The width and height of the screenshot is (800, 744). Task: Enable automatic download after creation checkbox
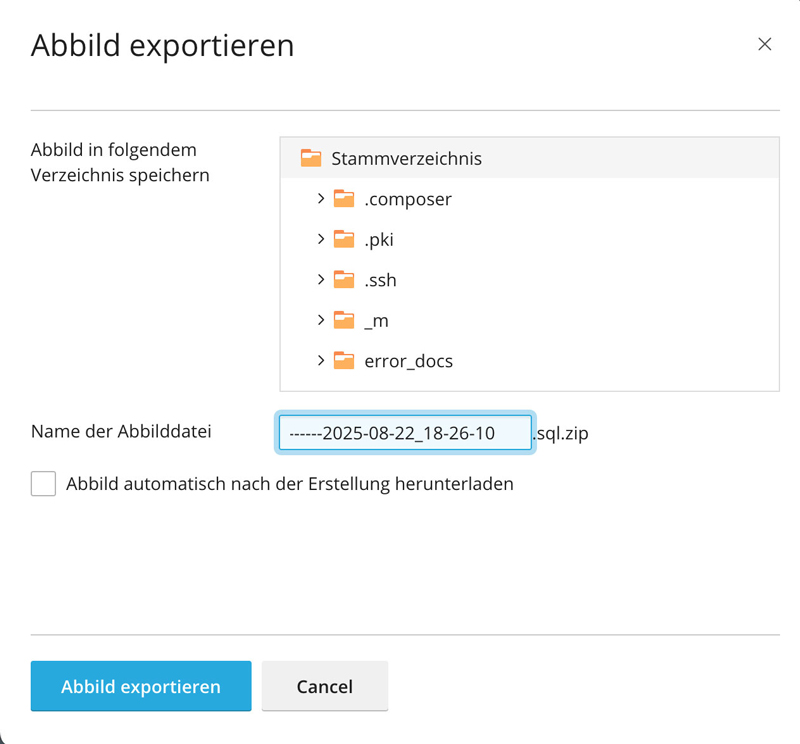(43, 484)
